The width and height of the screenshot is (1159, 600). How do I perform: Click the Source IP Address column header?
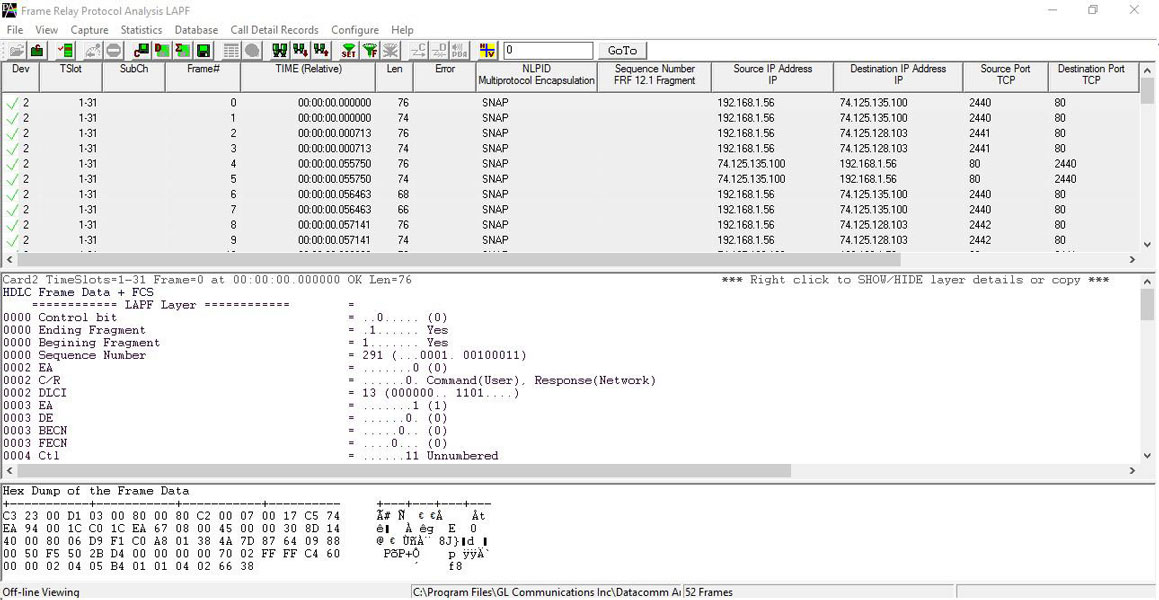point(772,75)
